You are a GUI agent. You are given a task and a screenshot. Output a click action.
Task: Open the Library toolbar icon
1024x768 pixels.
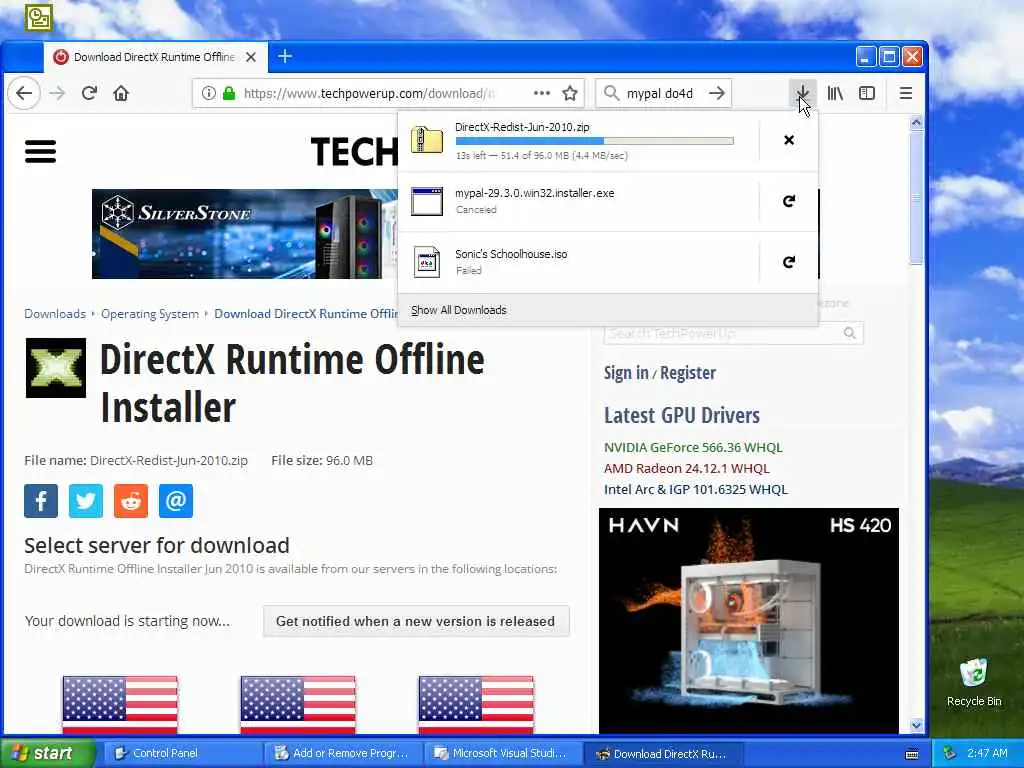tap(835, 93)
